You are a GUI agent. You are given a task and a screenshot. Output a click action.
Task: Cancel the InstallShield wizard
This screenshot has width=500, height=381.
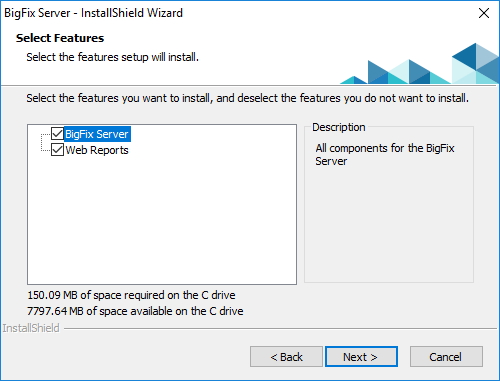pos(446,357)
